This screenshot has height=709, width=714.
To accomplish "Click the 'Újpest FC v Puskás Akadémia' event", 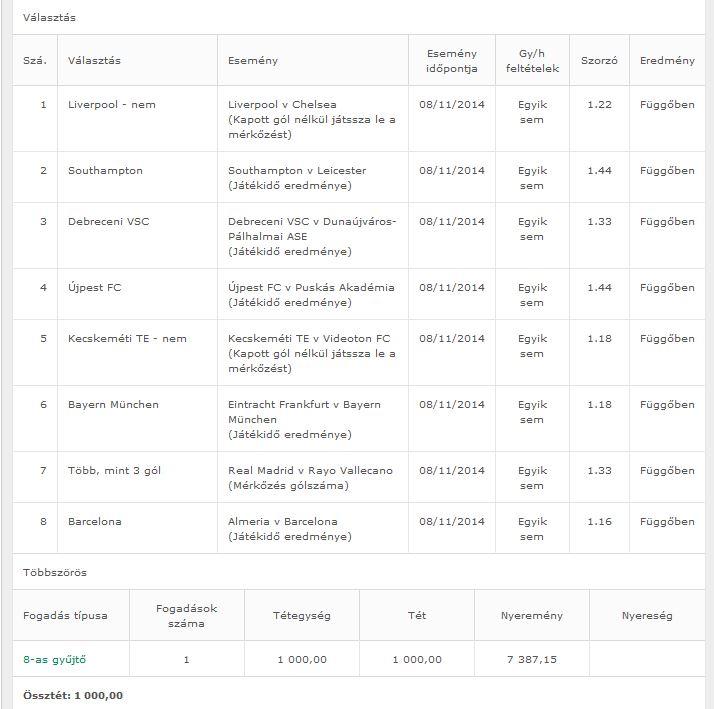I will click(x=311, y=287).
